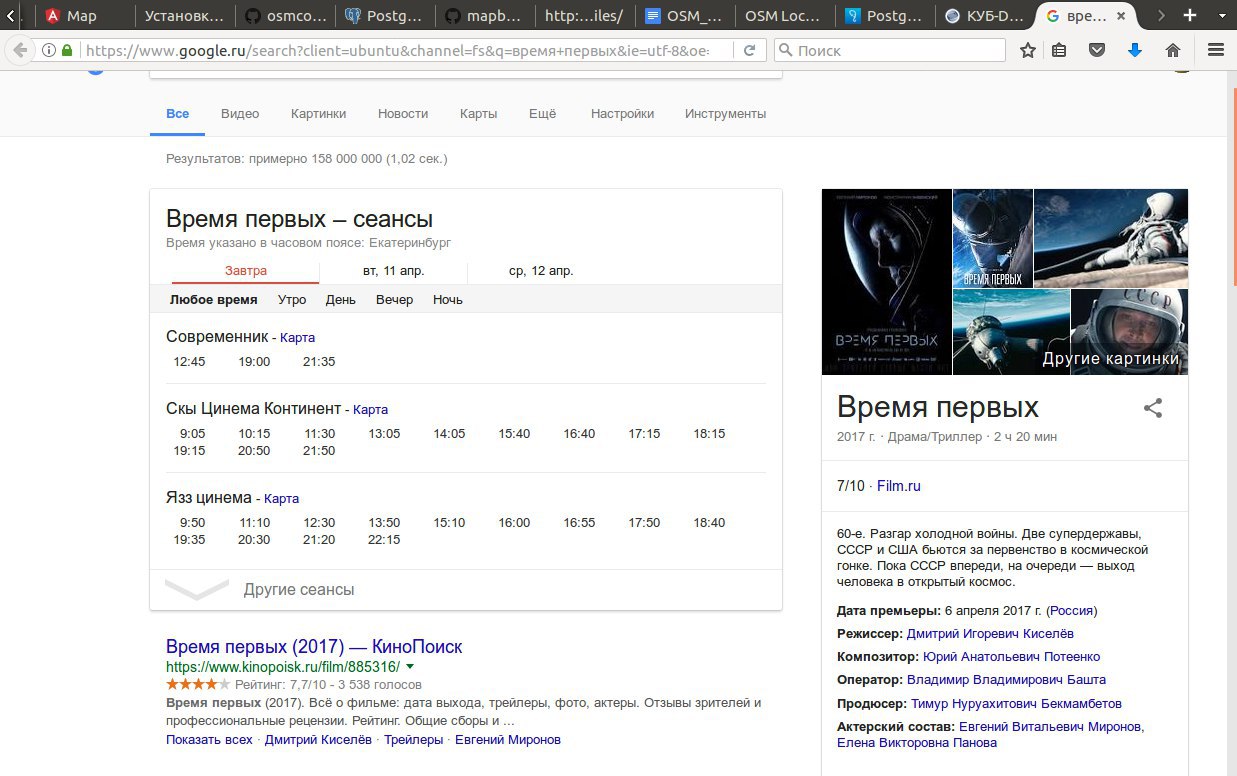Open the Новости search results tab
The width and height of the screenshot is (1237, 776).
[403, 114]
